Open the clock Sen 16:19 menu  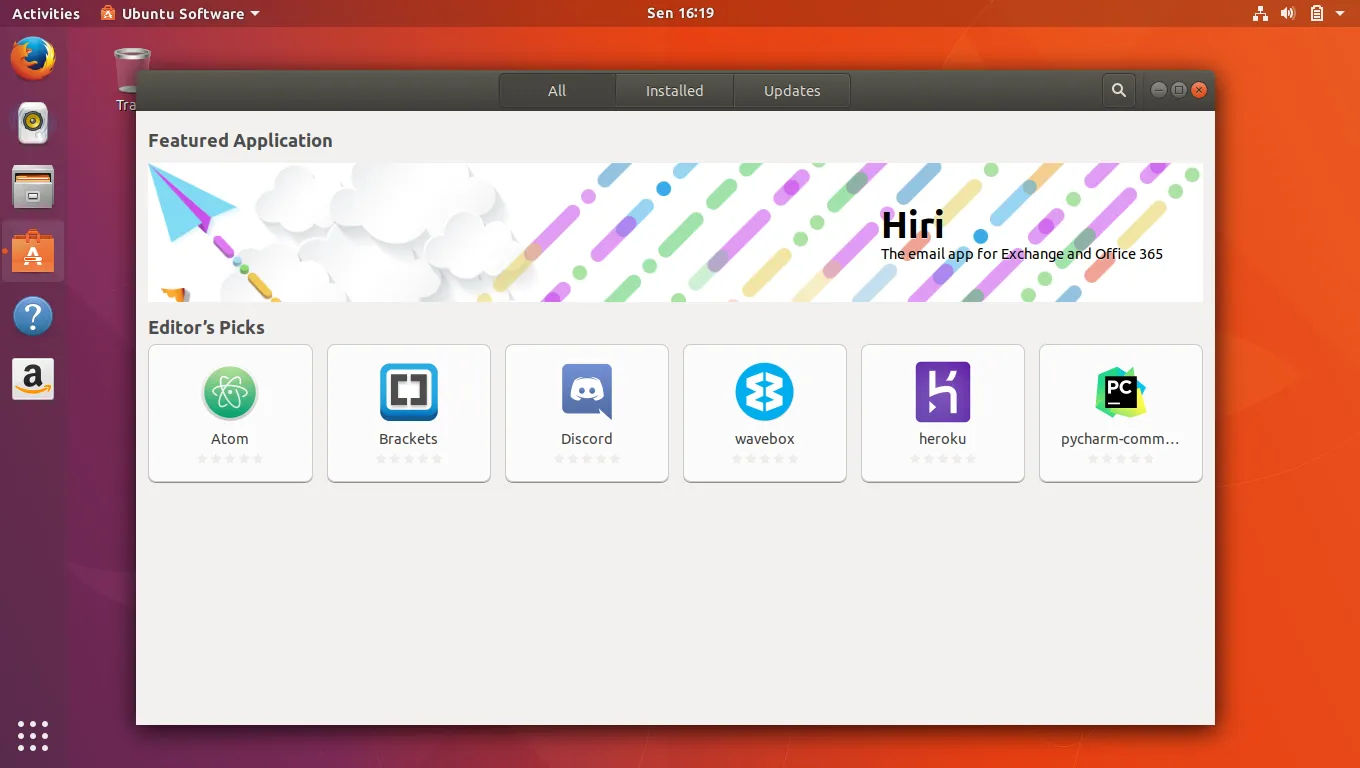pyautogui.click(x=680, y=13)
